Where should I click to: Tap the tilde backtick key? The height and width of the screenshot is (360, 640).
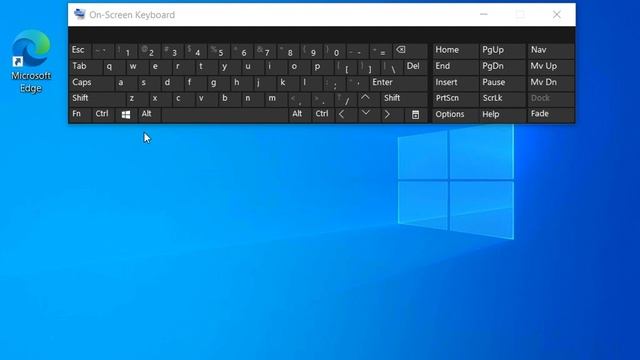click(103, 51)
